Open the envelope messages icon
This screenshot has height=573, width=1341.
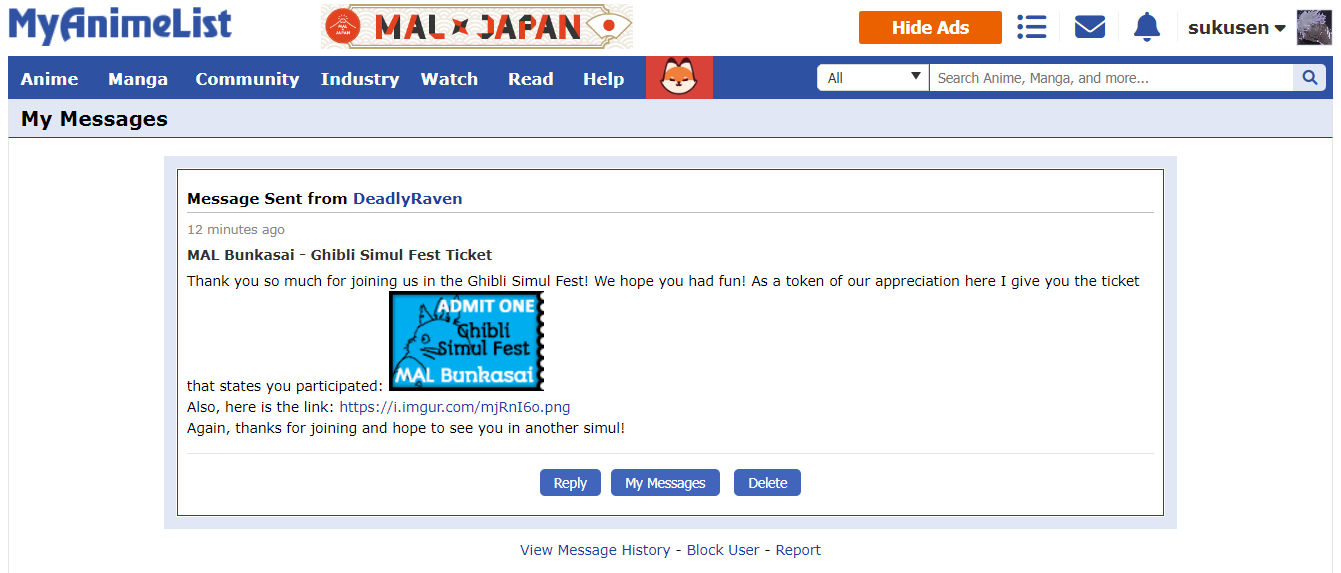(x=1089, y=27)
